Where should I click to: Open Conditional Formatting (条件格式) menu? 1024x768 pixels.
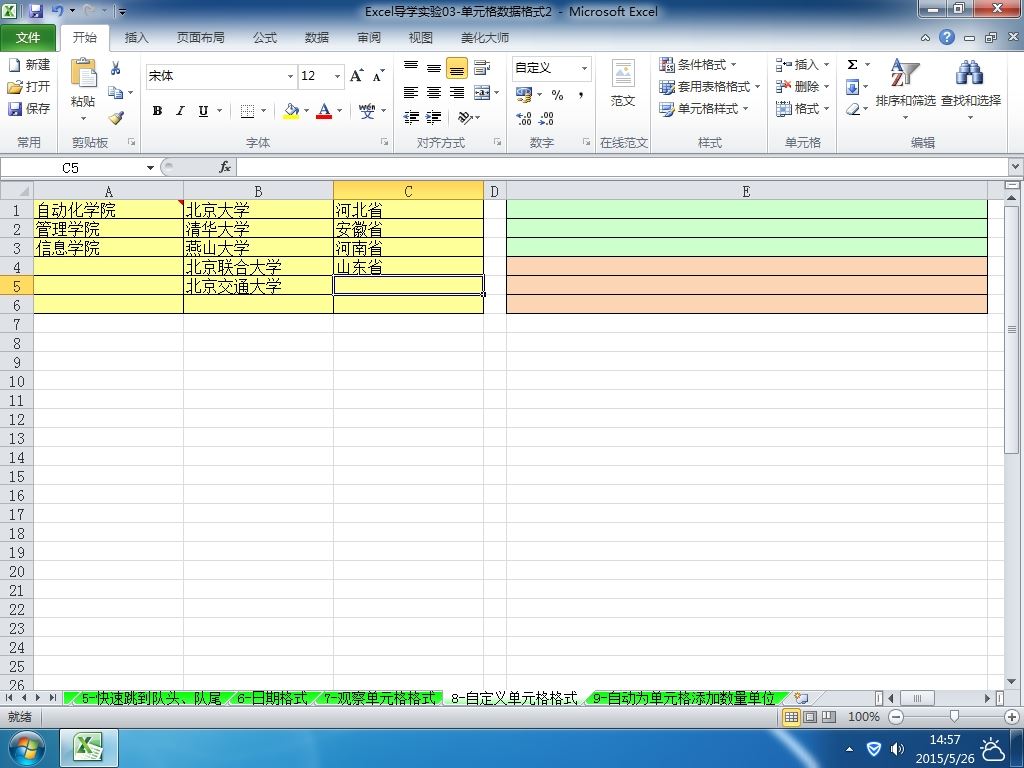click(697, 65)
